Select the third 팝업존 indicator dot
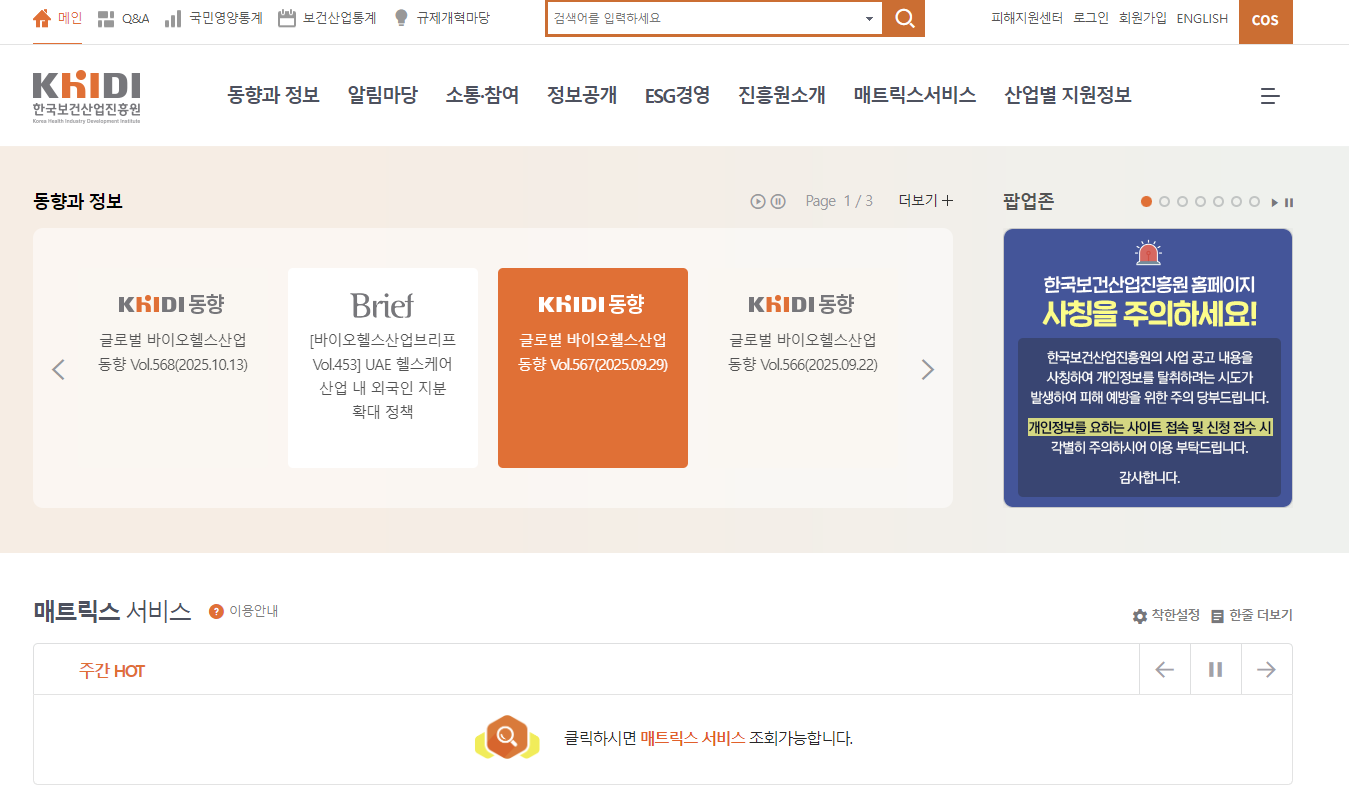This screenshot has width=1349, height=810. click(x=1182, y=201)
